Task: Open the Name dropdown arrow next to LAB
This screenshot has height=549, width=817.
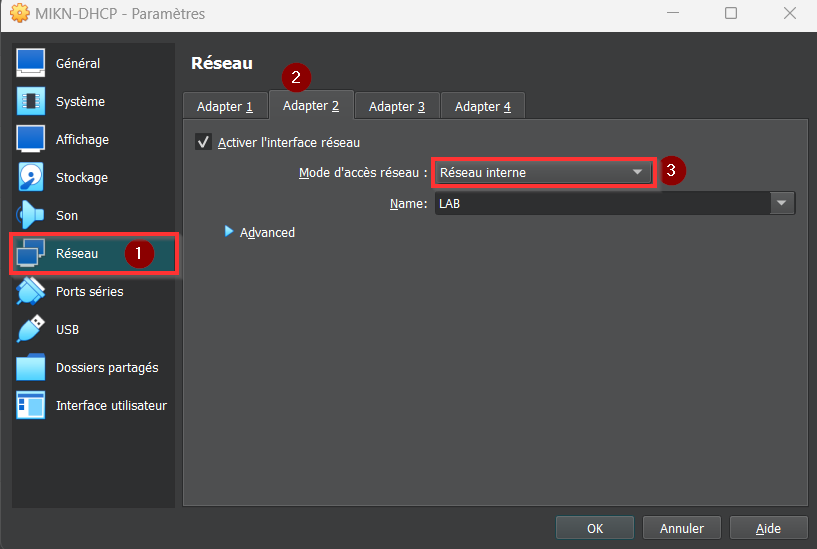Action: click(782, 203)
